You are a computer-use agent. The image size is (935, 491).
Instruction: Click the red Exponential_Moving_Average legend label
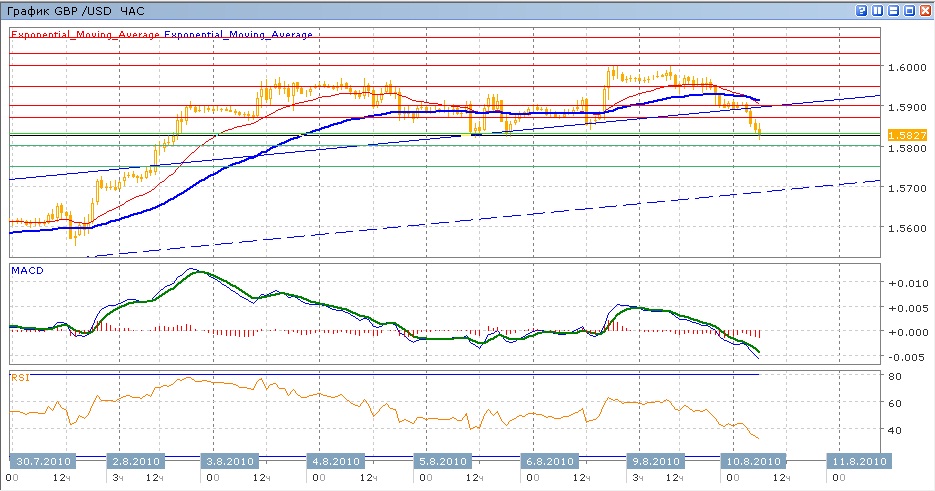[85, 34]
